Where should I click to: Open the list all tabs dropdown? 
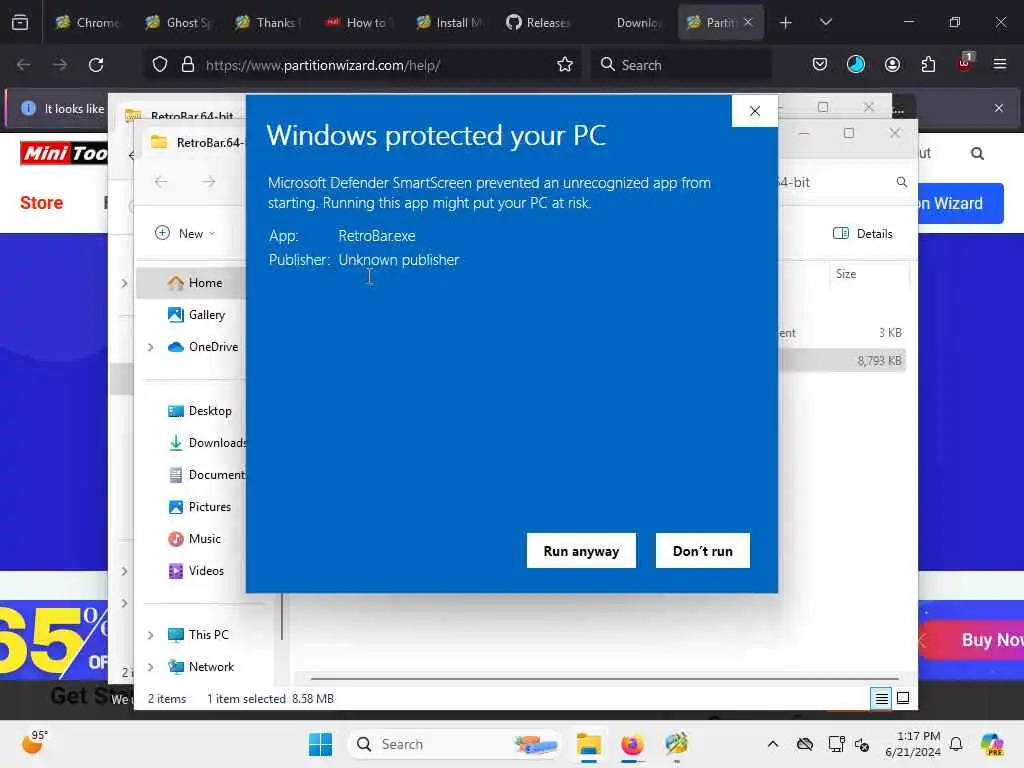coord(825,22)
